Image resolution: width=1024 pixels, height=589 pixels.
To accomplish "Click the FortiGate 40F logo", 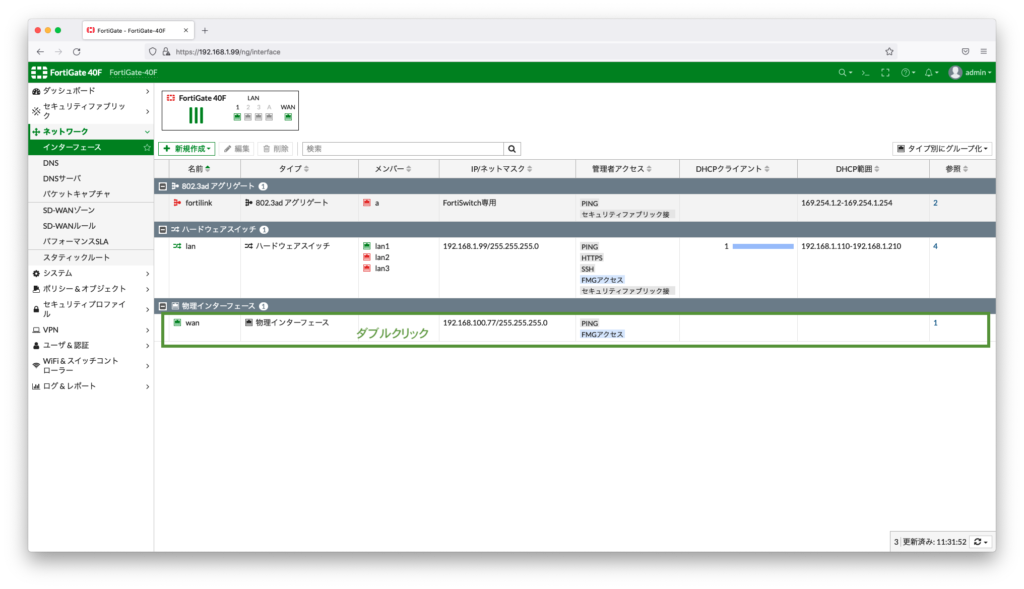I will coord(67,72).
